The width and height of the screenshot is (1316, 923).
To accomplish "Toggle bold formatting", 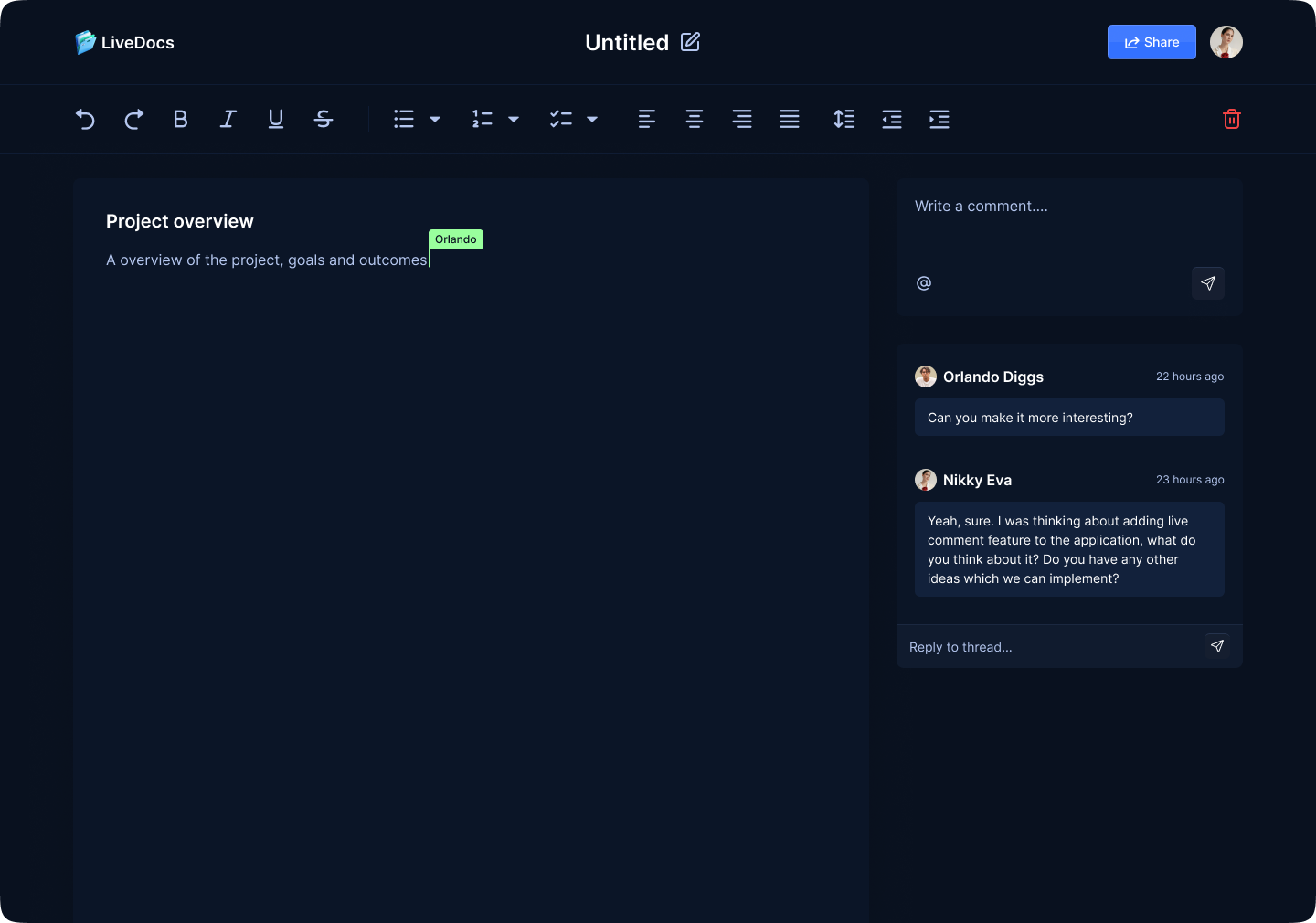I will click(x=181, y=119).
